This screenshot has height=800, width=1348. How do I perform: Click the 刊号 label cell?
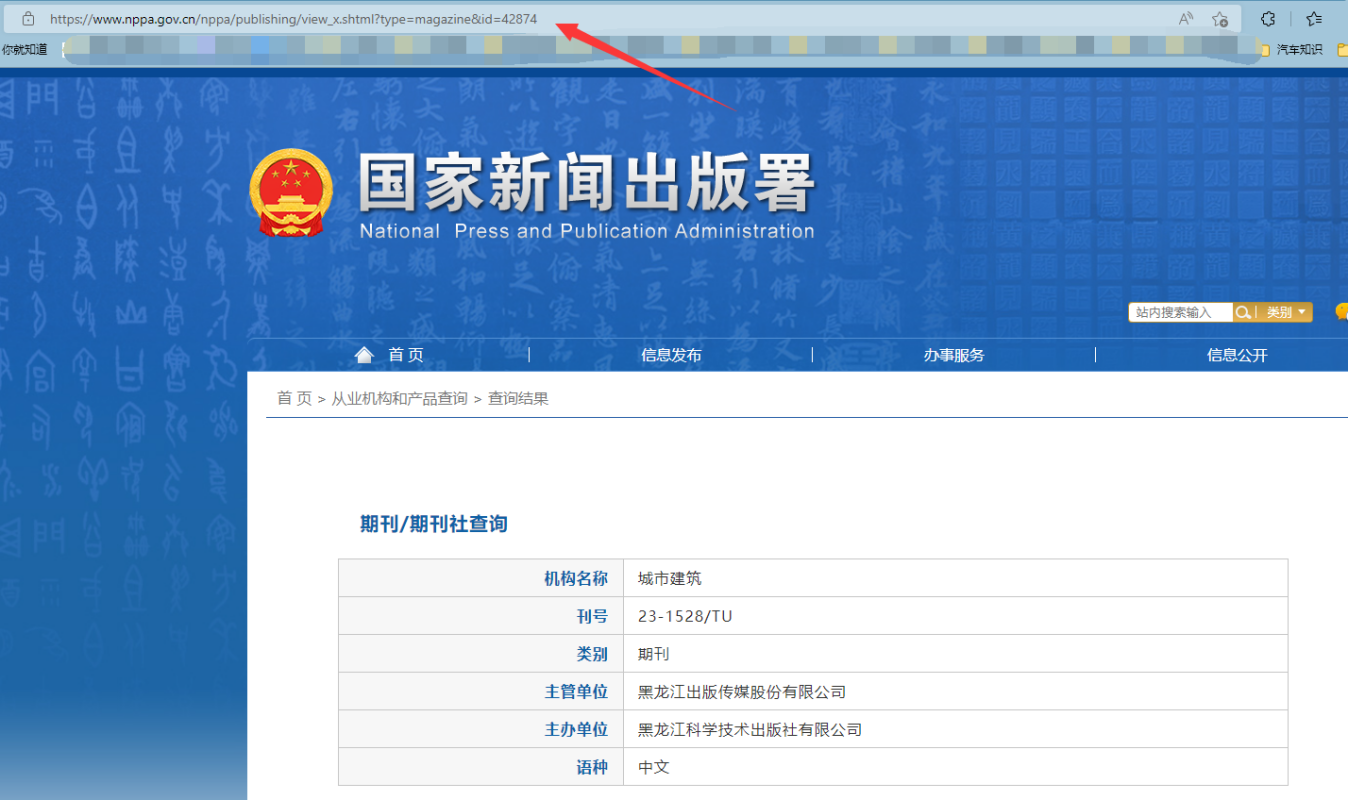point(481,616)
